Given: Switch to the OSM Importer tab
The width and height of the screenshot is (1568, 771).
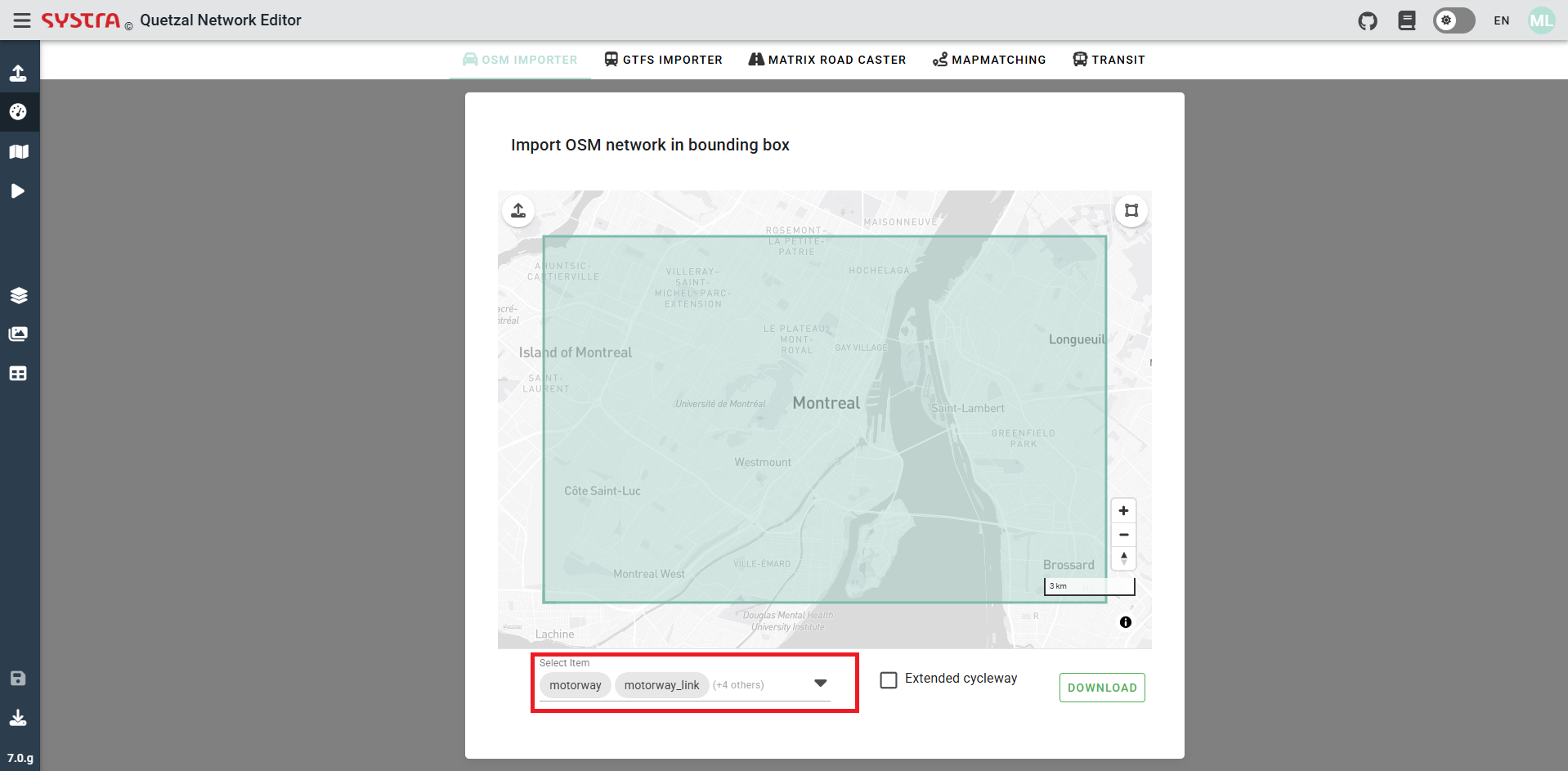Looking at the screenshot, I should click(x=520, y=60).
